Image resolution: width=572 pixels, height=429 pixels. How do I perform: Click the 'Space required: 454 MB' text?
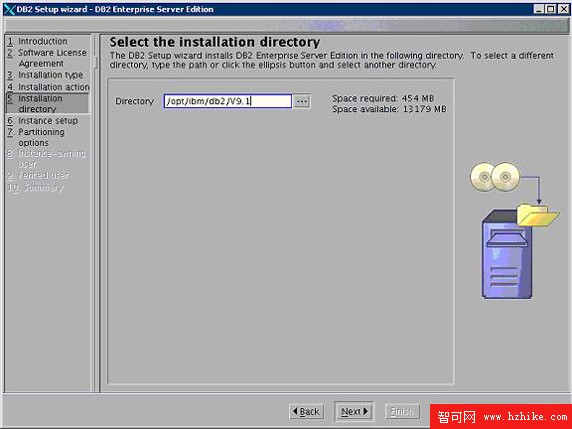click(x=383, y=98)
